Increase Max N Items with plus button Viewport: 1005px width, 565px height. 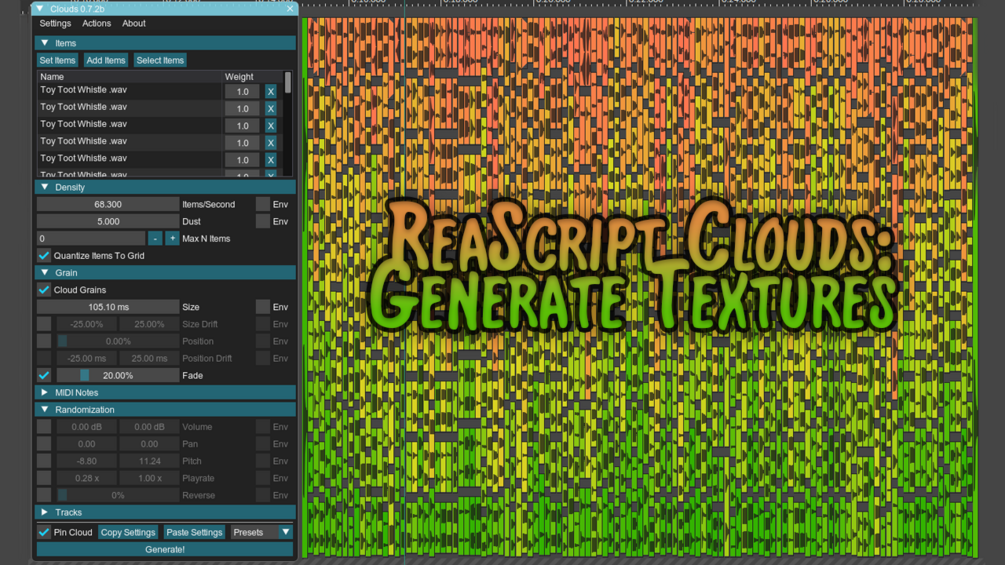172,238
